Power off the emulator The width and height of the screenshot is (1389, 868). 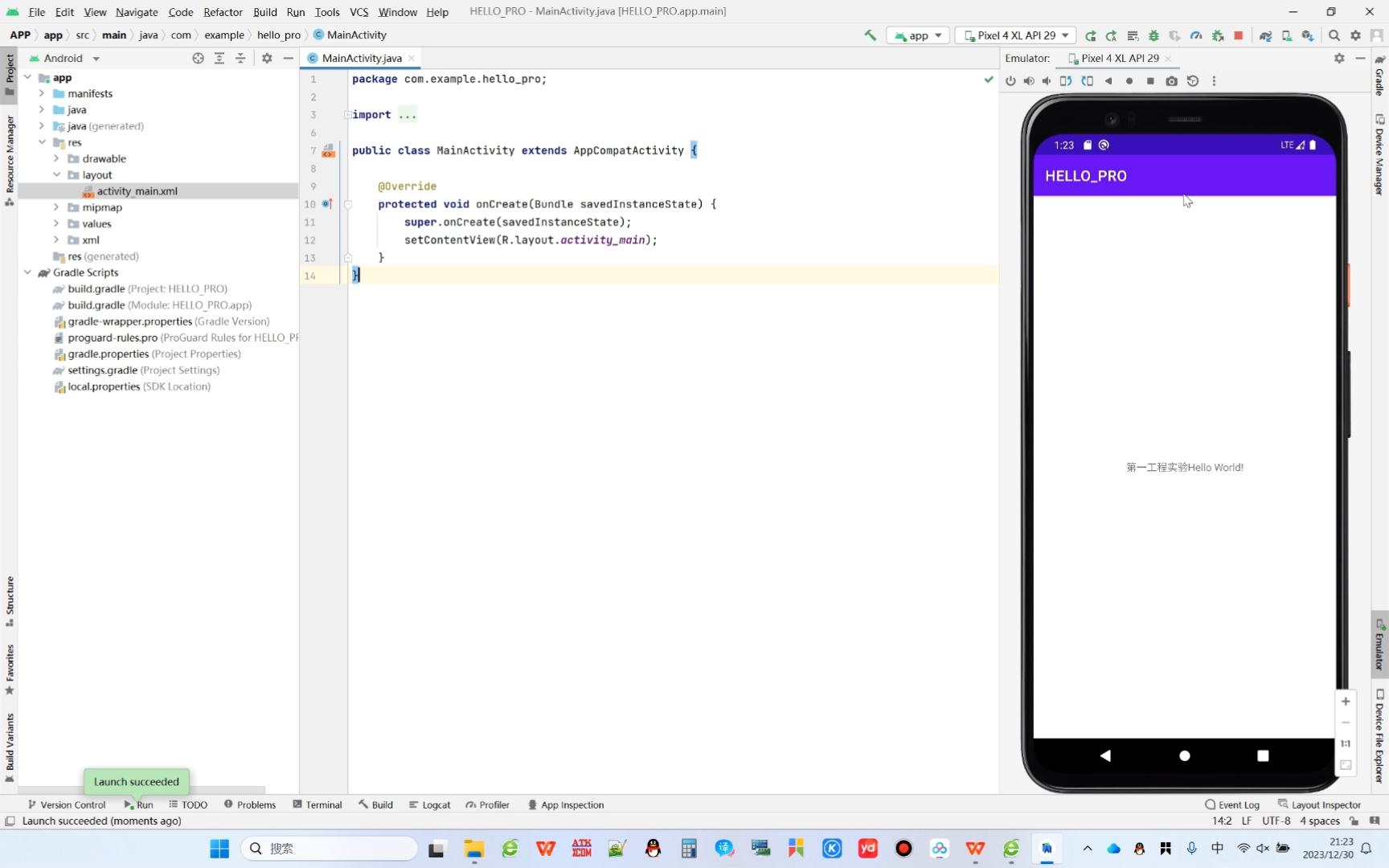coord(1010,80)
